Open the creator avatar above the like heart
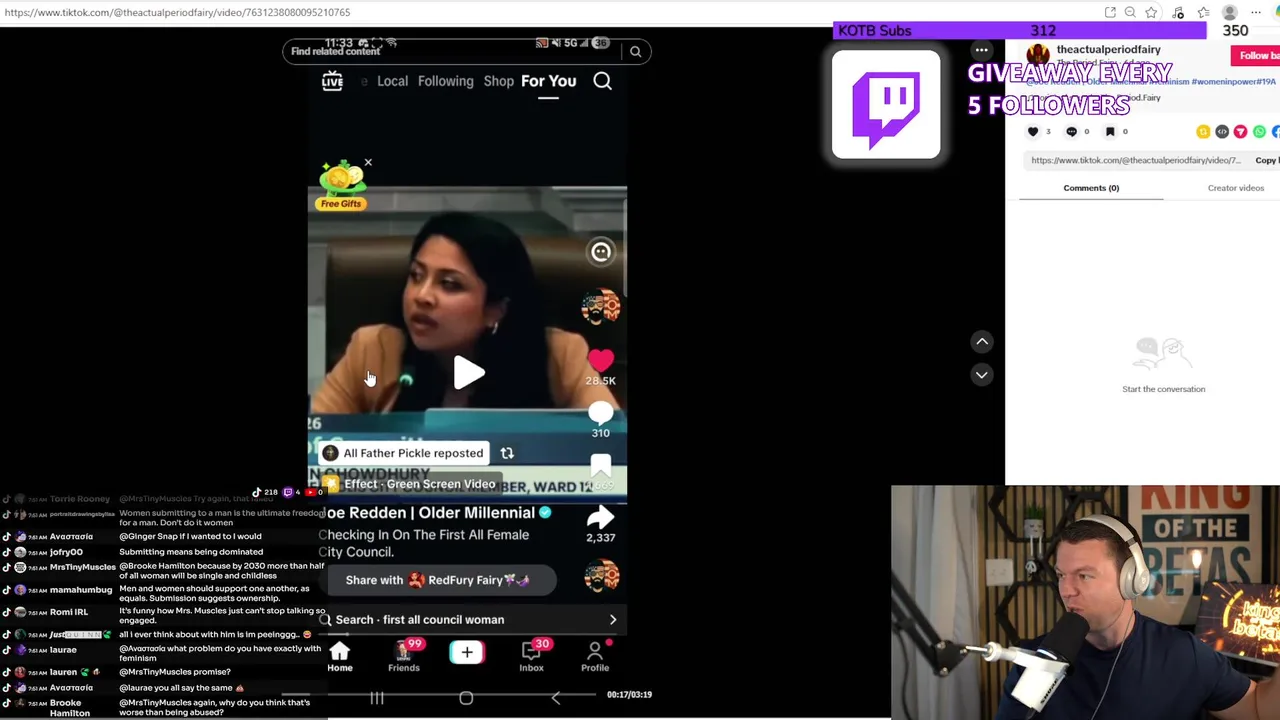This screenshot has width=1280, height=720. tap(600, 307)
